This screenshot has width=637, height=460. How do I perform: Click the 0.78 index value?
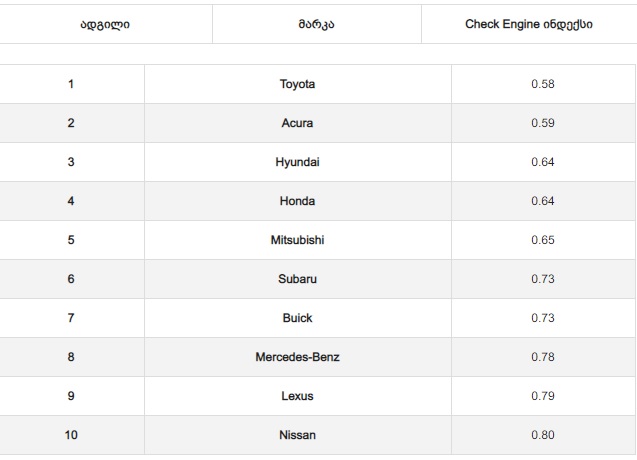click(542, 357)
